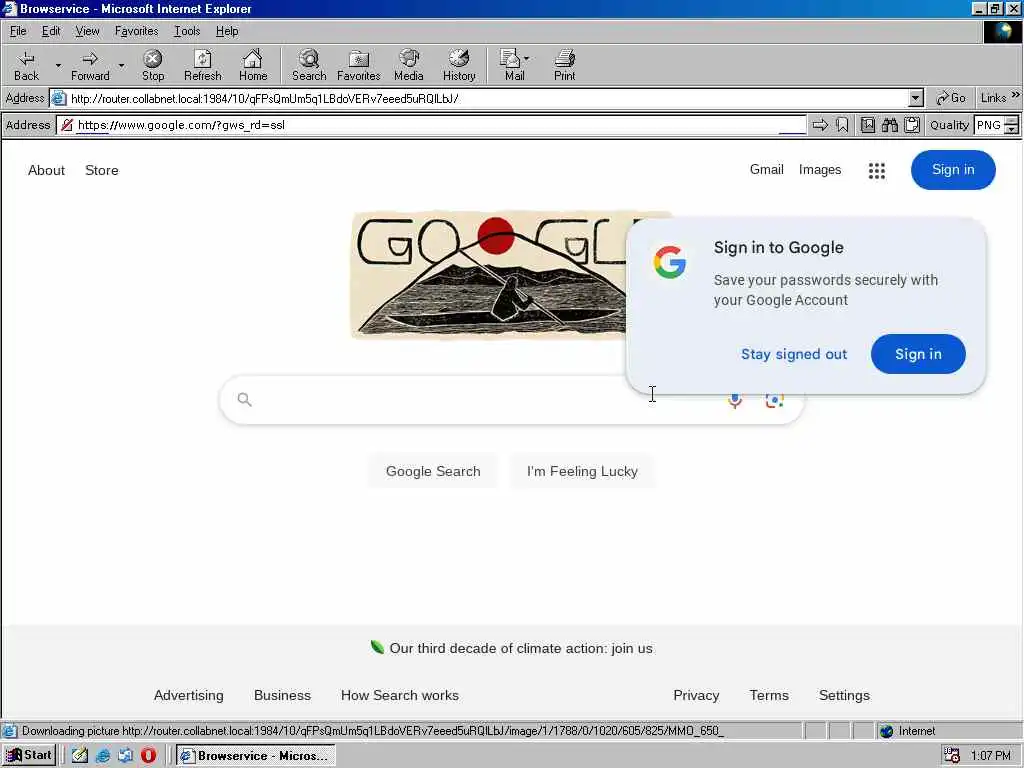1024x768 pixels.
Task: Click the blue Sign in button top right
Action: (953, 170)
